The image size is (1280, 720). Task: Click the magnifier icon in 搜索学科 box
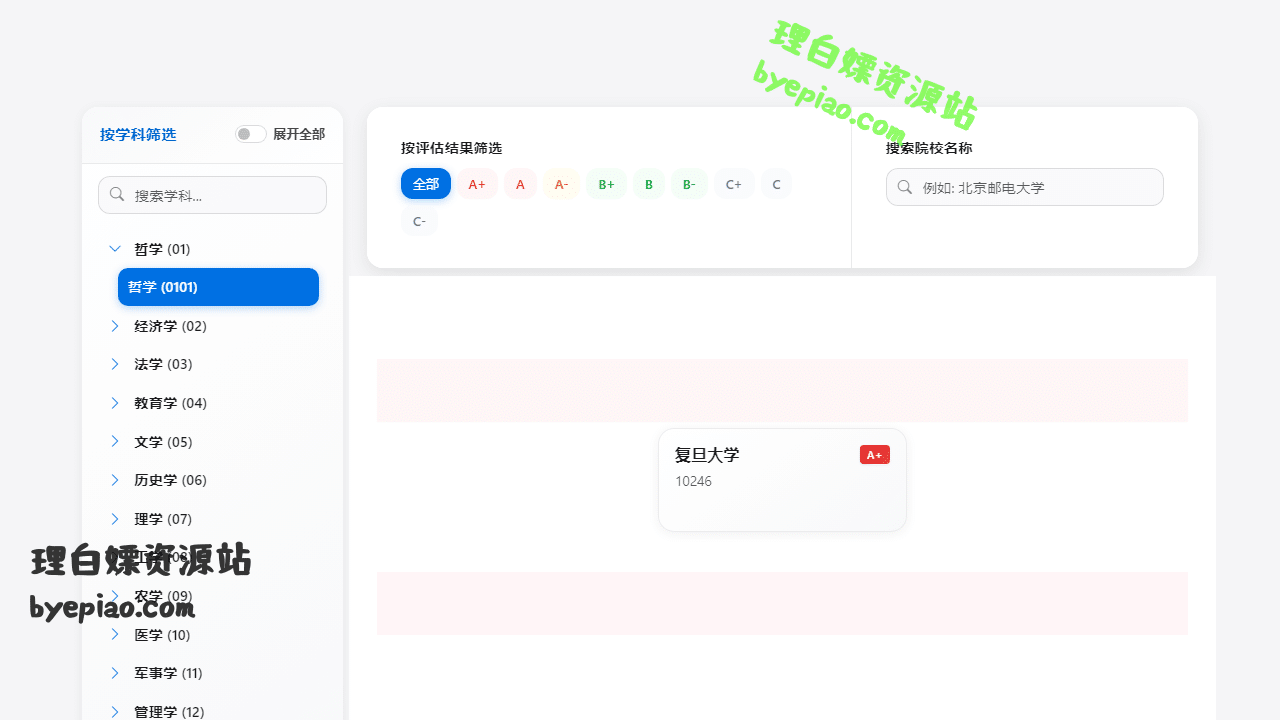point(117,195)
